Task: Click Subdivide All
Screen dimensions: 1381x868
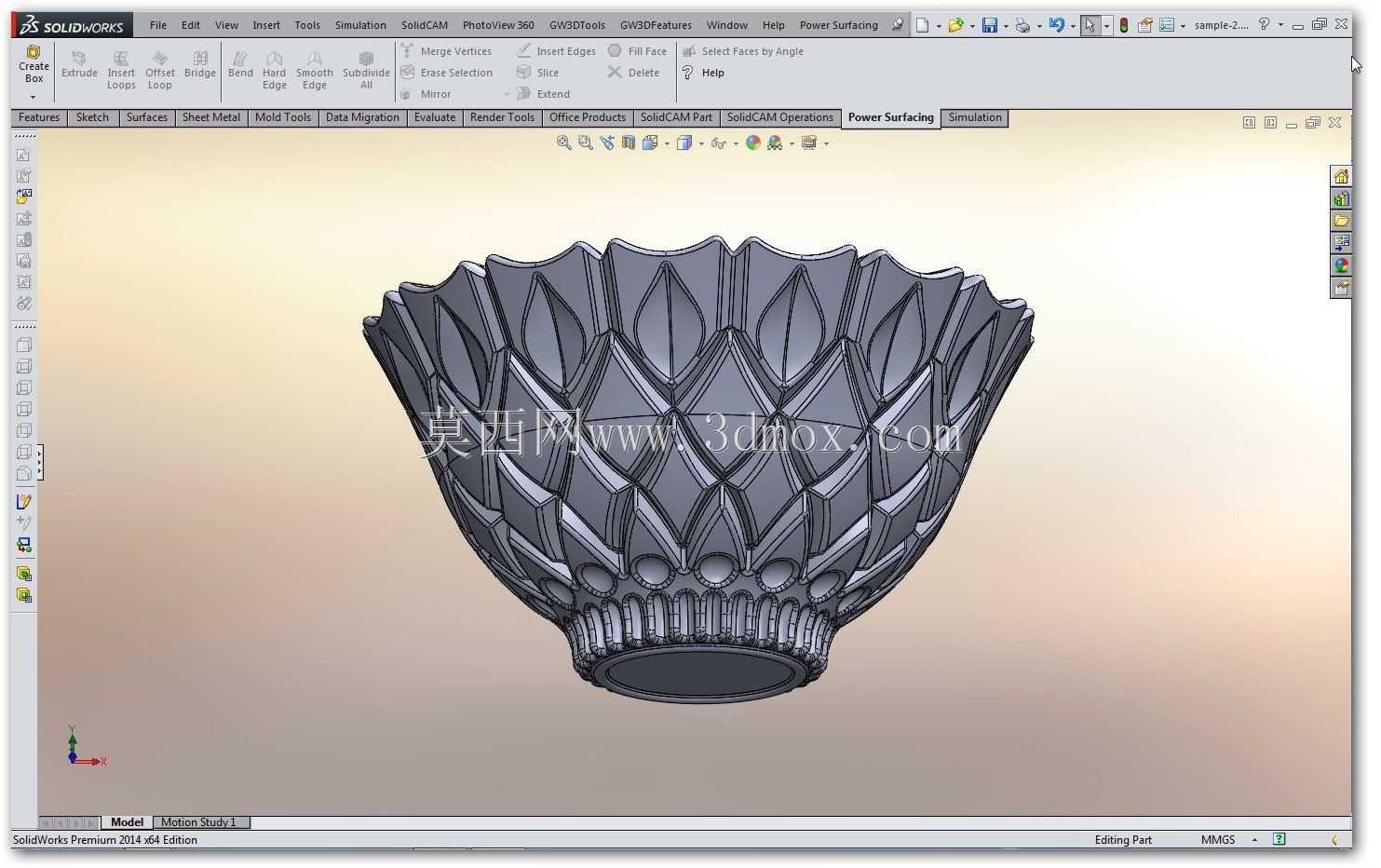Action: pos(366,71)
